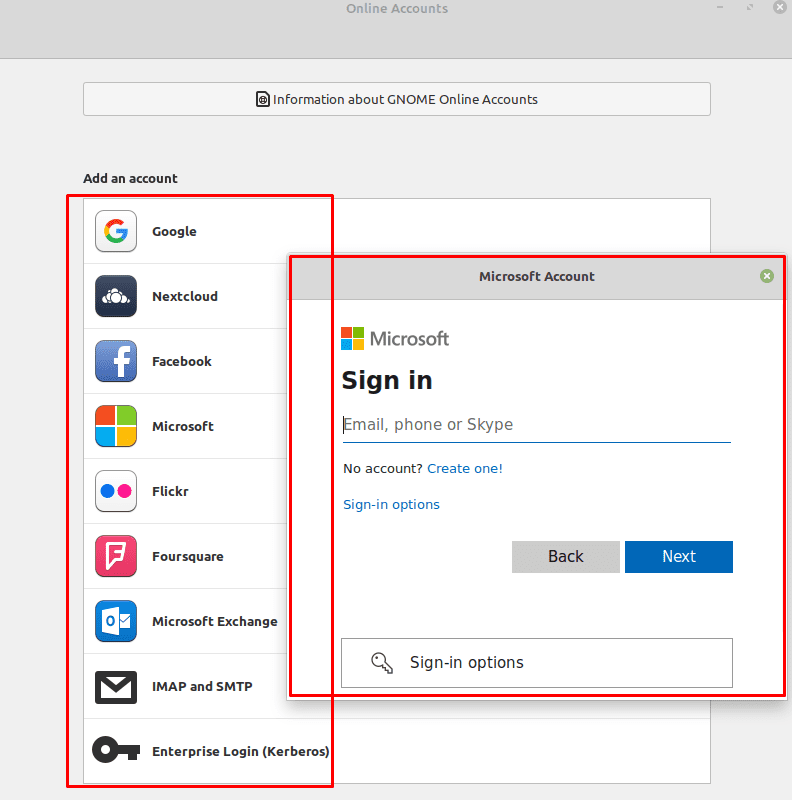
Task: Click the Next button
Action: pos(679,557)
